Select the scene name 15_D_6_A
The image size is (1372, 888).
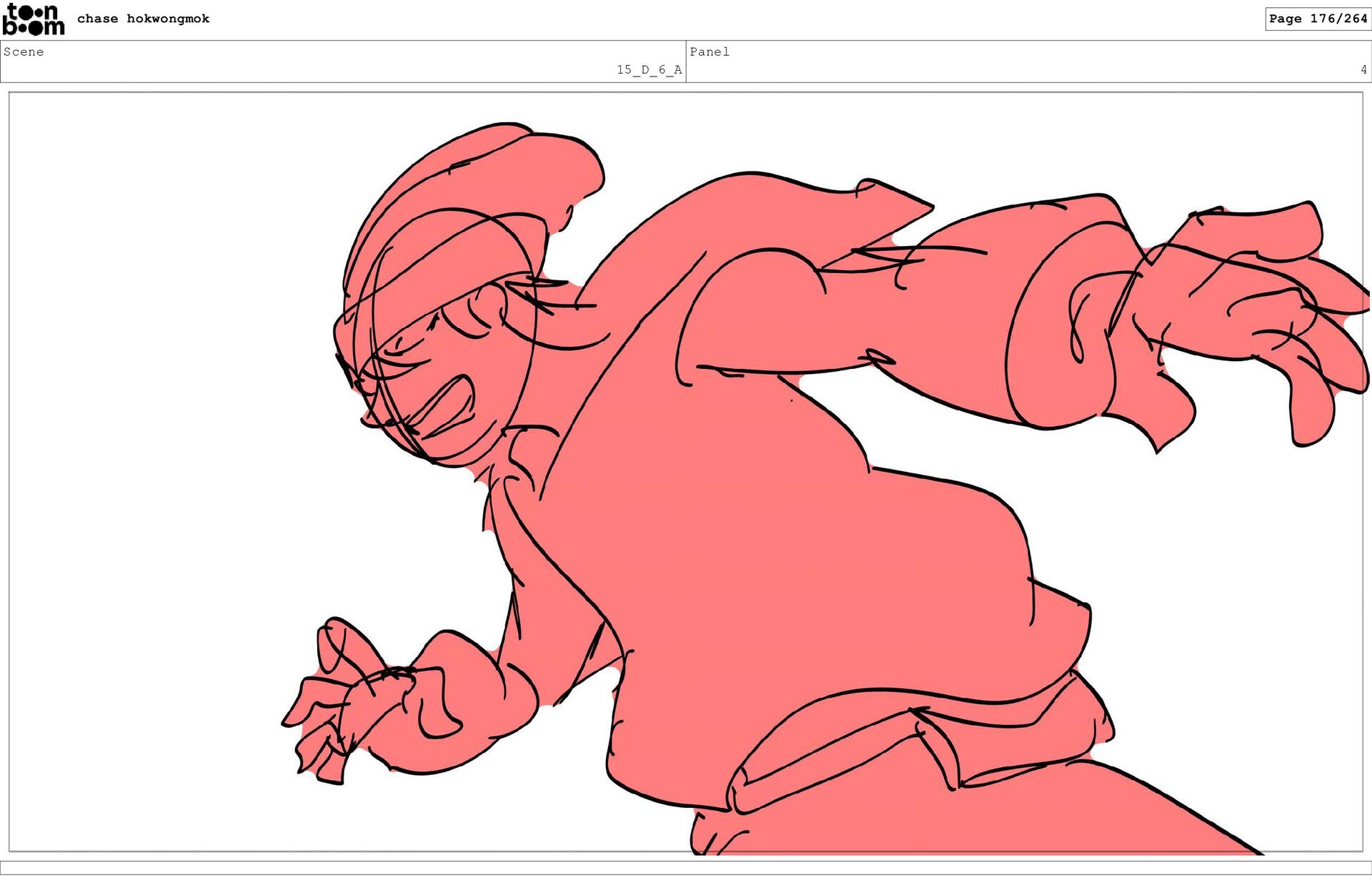coord(649,69)
